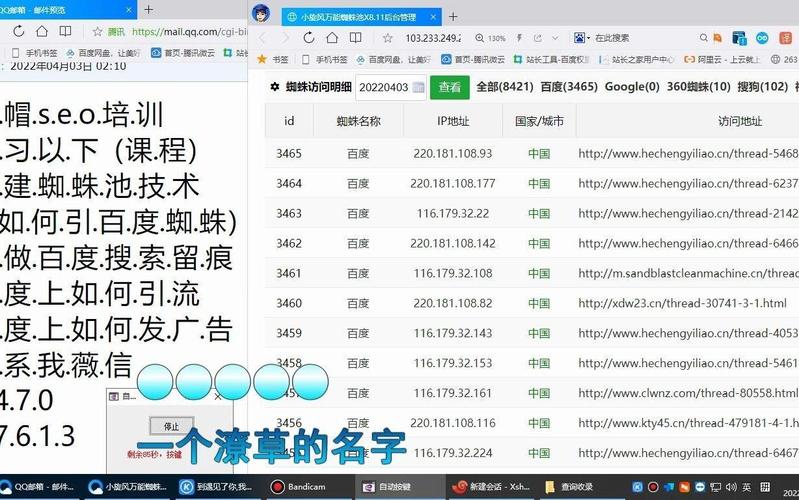Image resolution: width=799 pixels, height=500 pixels.
Task: Click the 停止 button in auto-key dialog
Action: tap(171, 426)
